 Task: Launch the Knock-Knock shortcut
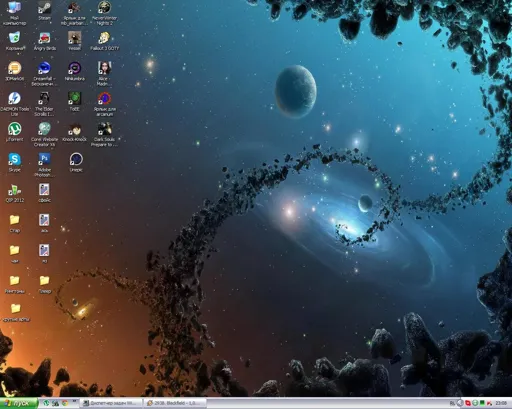(74, 132)
